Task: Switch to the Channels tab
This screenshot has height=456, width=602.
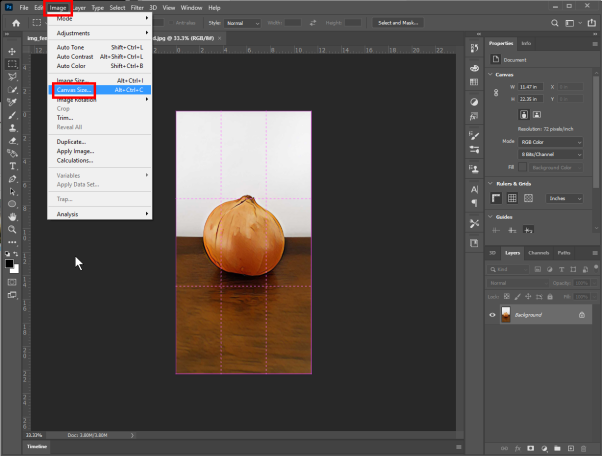Action: (x=538, y=253)
